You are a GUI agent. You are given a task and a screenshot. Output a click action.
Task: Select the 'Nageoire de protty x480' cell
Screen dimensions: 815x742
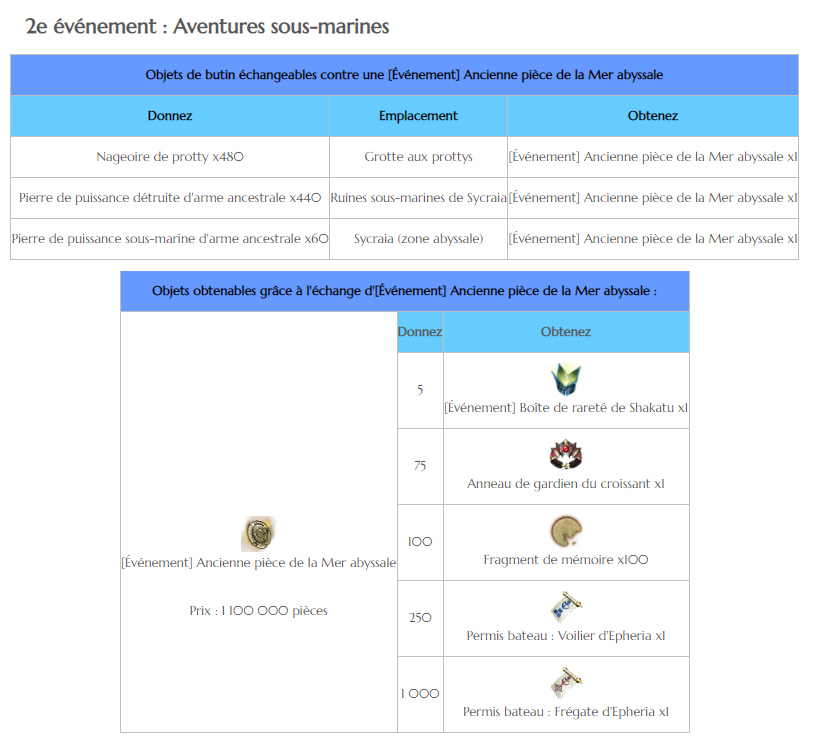(x=170, y=157)
